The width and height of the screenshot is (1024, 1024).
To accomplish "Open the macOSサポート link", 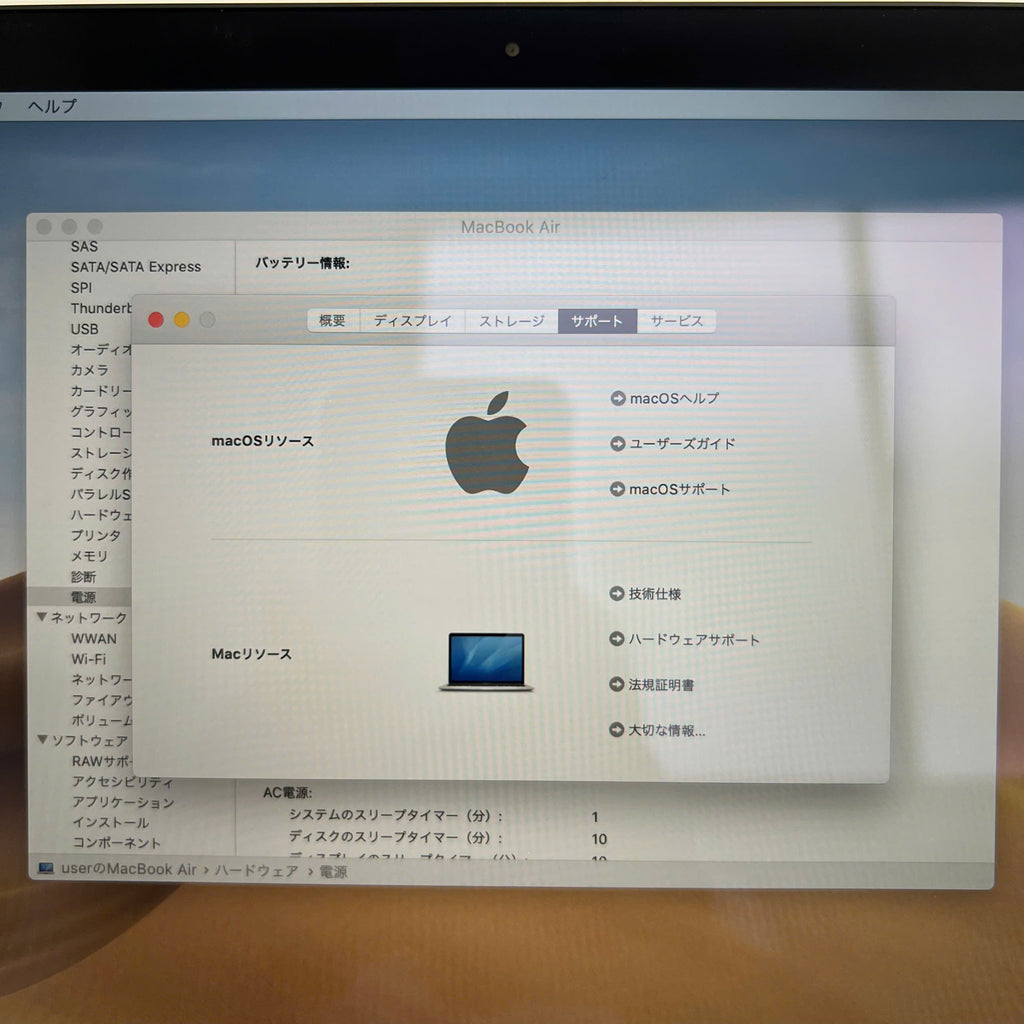I will [679, 488].
